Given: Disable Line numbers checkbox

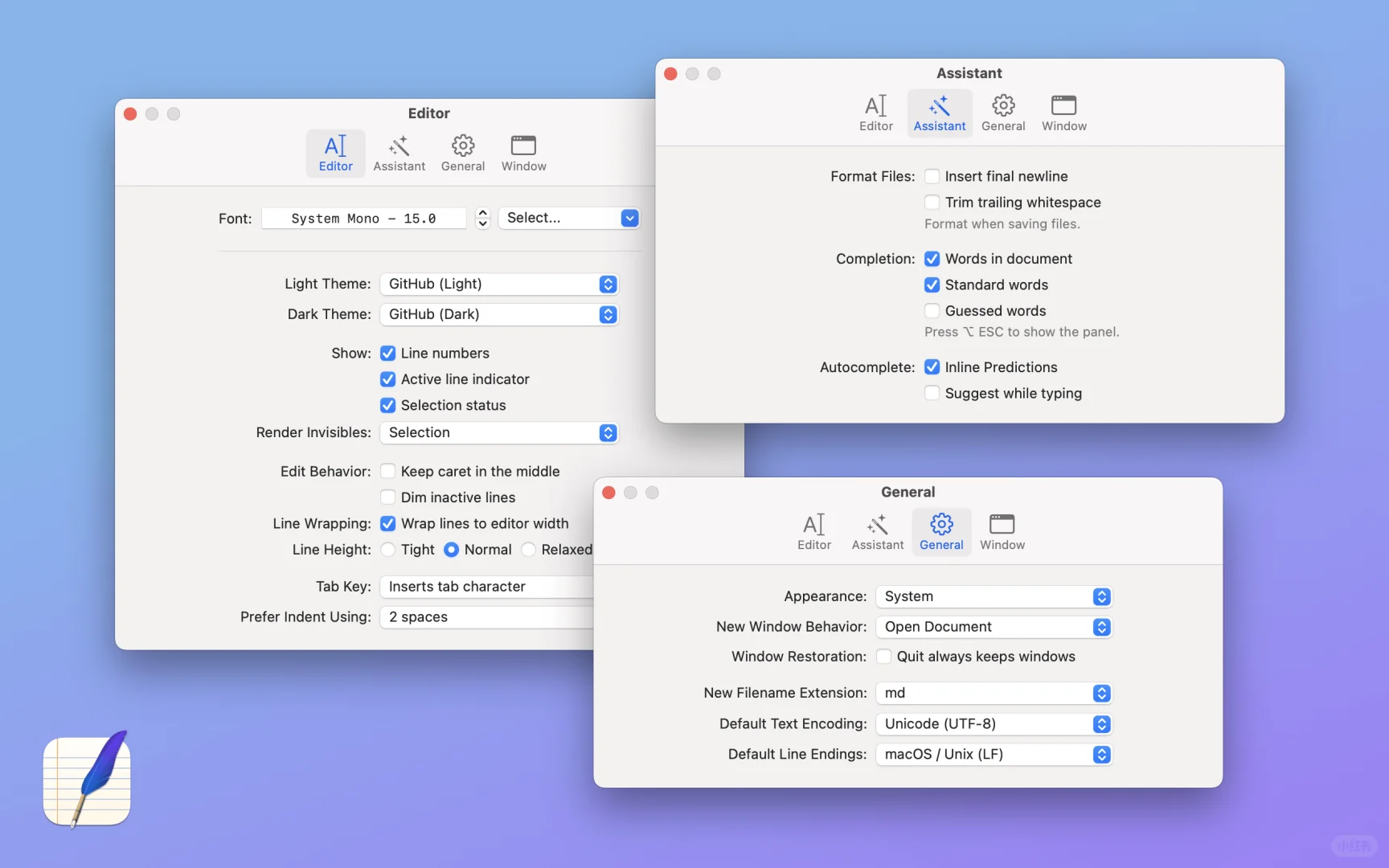Looking at the screenshot, I should (387, 353).
